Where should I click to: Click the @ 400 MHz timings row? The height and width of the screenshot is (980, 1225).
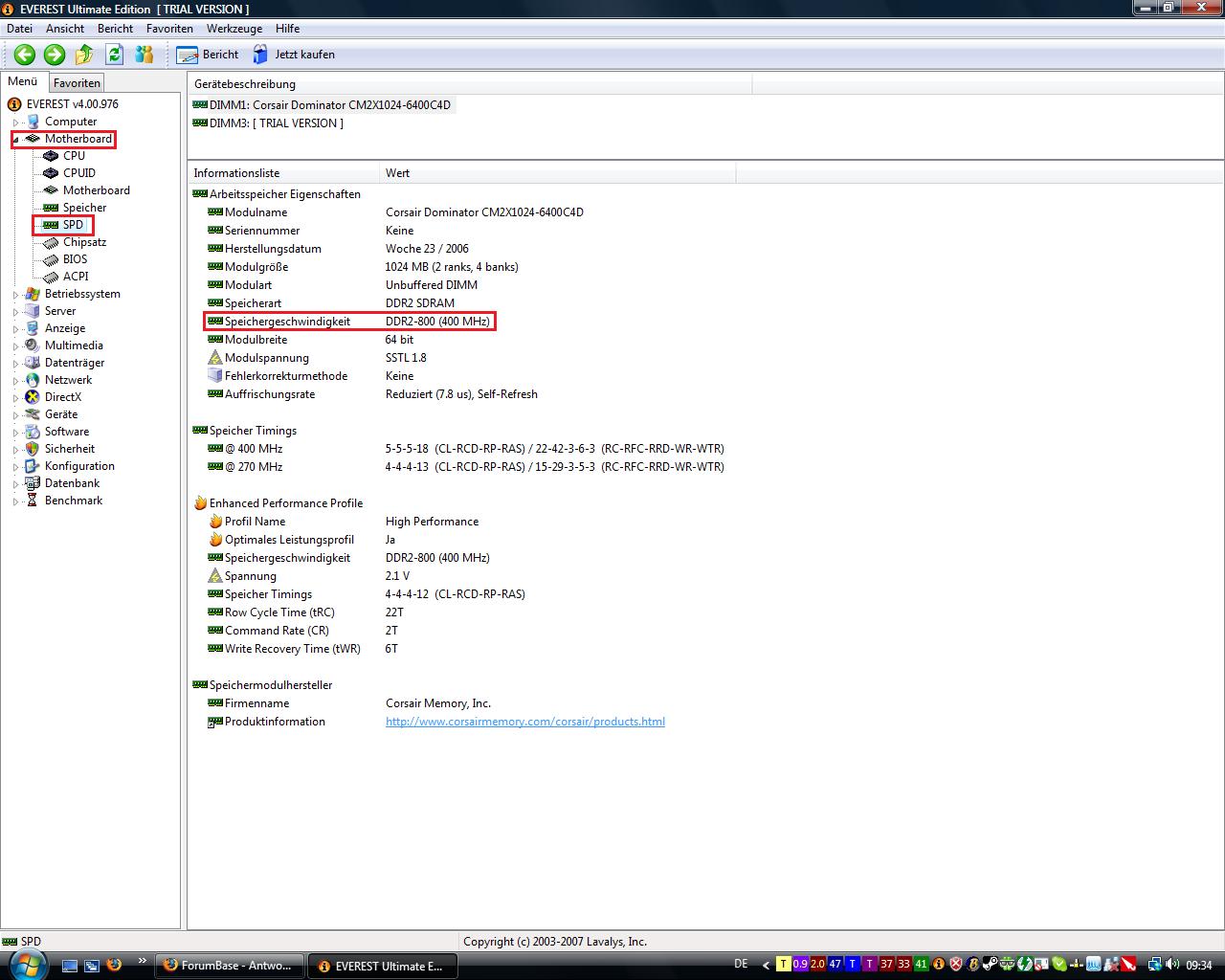tap(466, 449)
